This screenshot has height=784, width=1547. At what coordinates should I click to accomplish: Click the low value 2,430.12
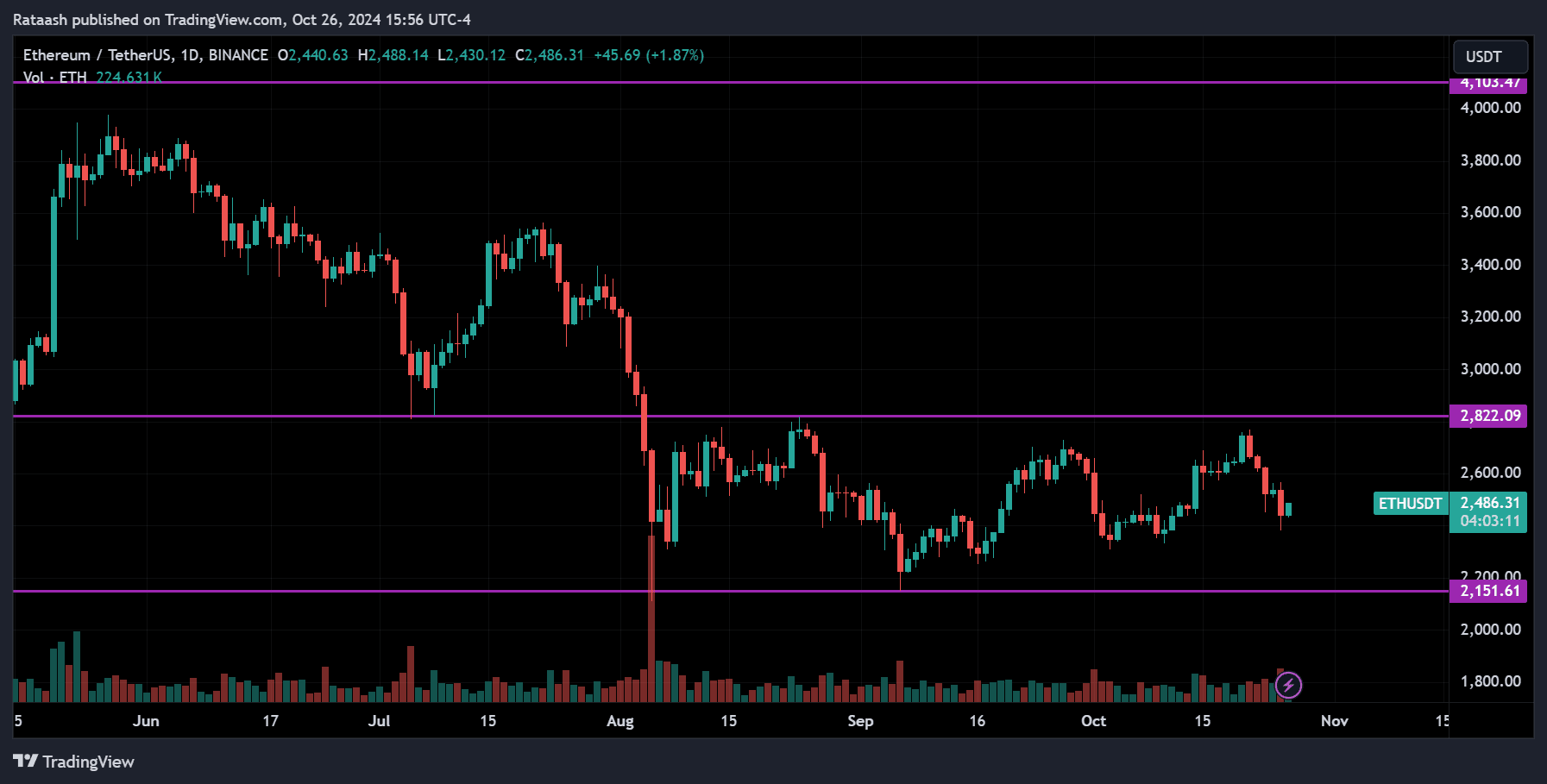475,55
